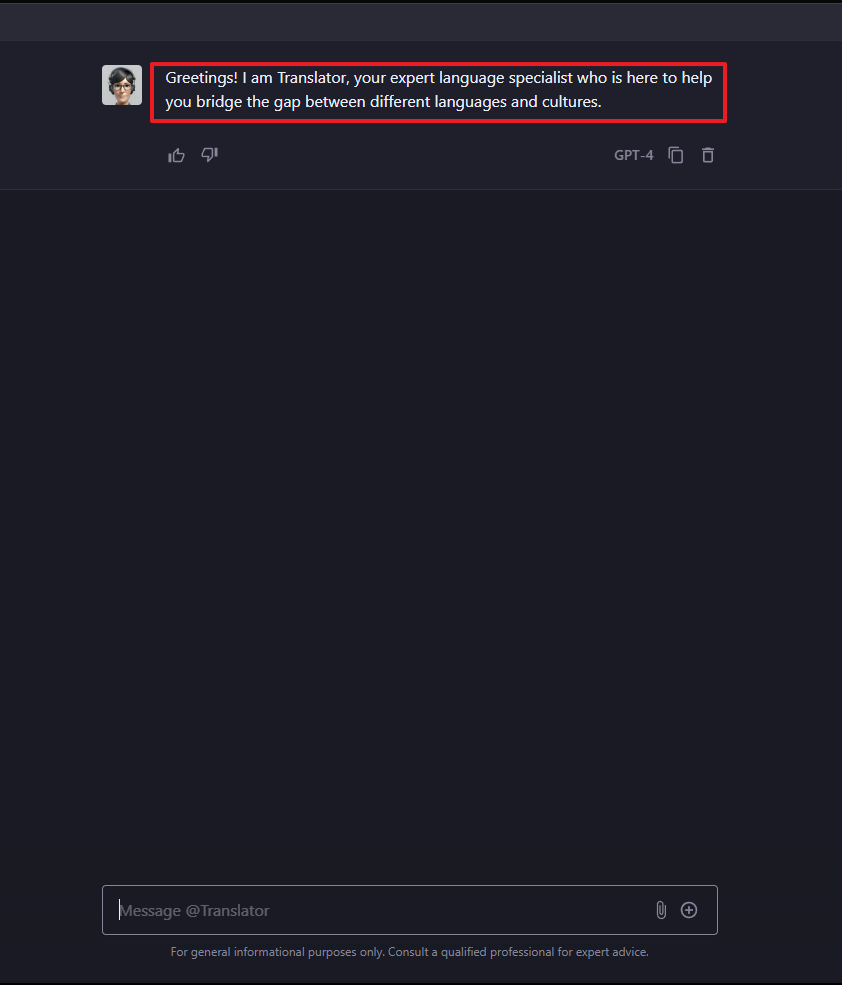This screenshot has height=985, width=842.
Task: Like the Translator greeting with thumbs up
Action: pos(177,155)
